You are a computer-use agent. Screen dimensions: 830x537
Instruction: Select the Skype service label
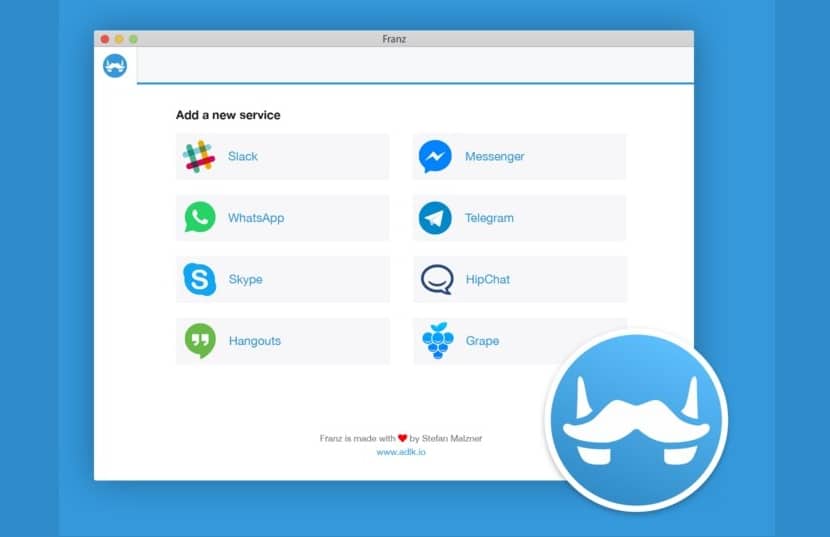(246, 279)
